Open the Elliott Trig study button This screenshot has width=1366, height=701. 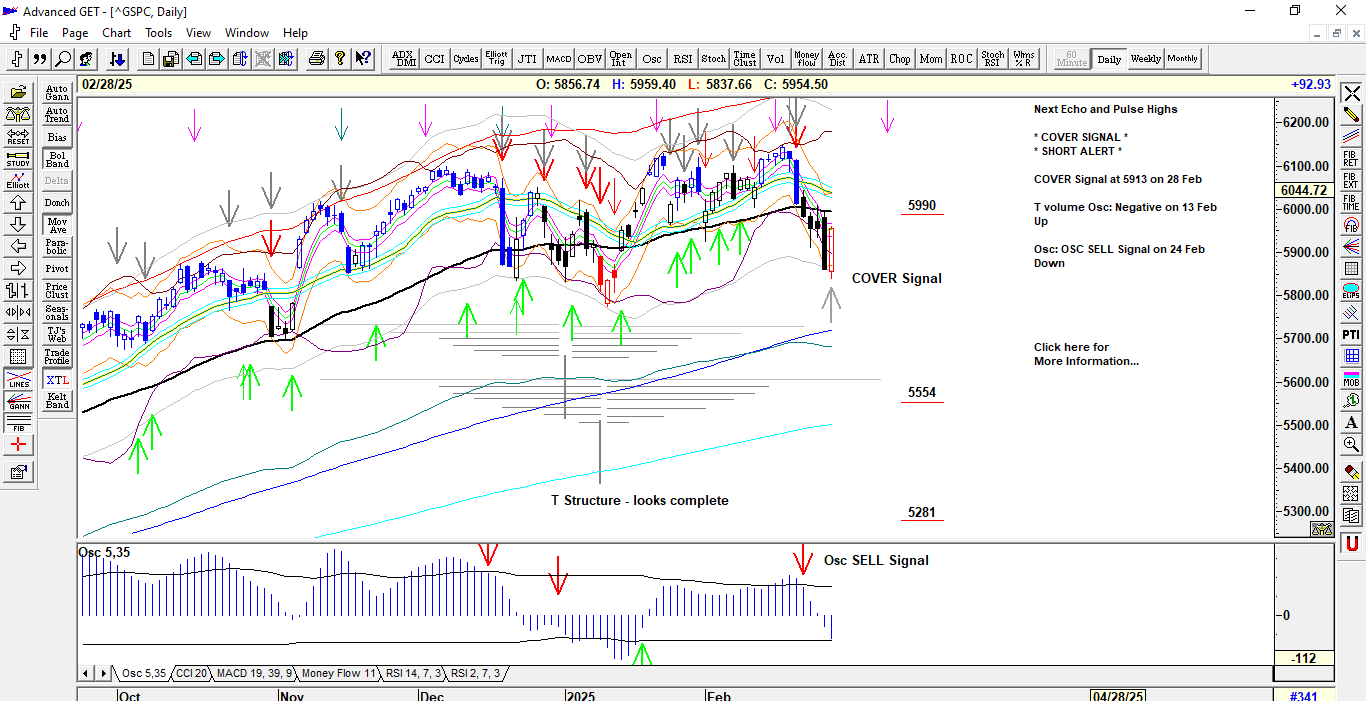click(x=496, y=59)
